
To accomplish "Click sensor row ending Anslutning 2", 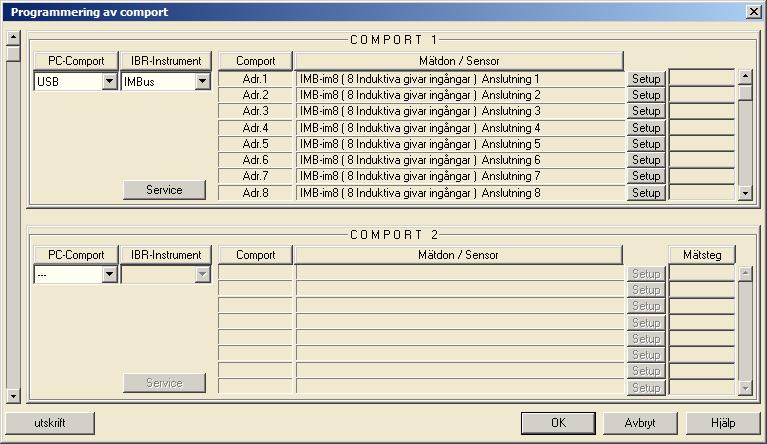I will tap(460, 95).
